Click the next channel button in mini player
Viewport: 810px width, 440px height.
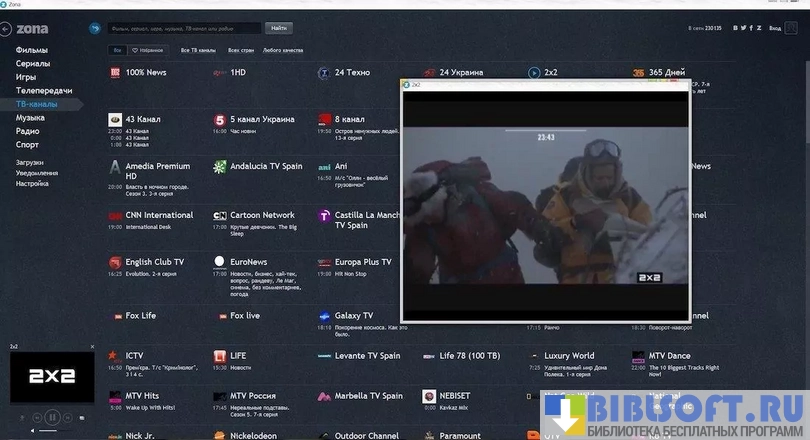(67, 416)
